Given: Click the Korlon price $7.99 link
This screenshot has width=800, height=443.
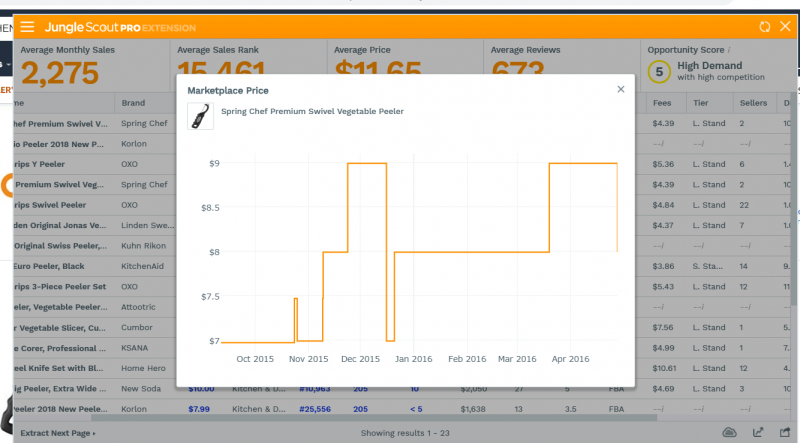Looking at the screenshot, I should coord(199,409).
